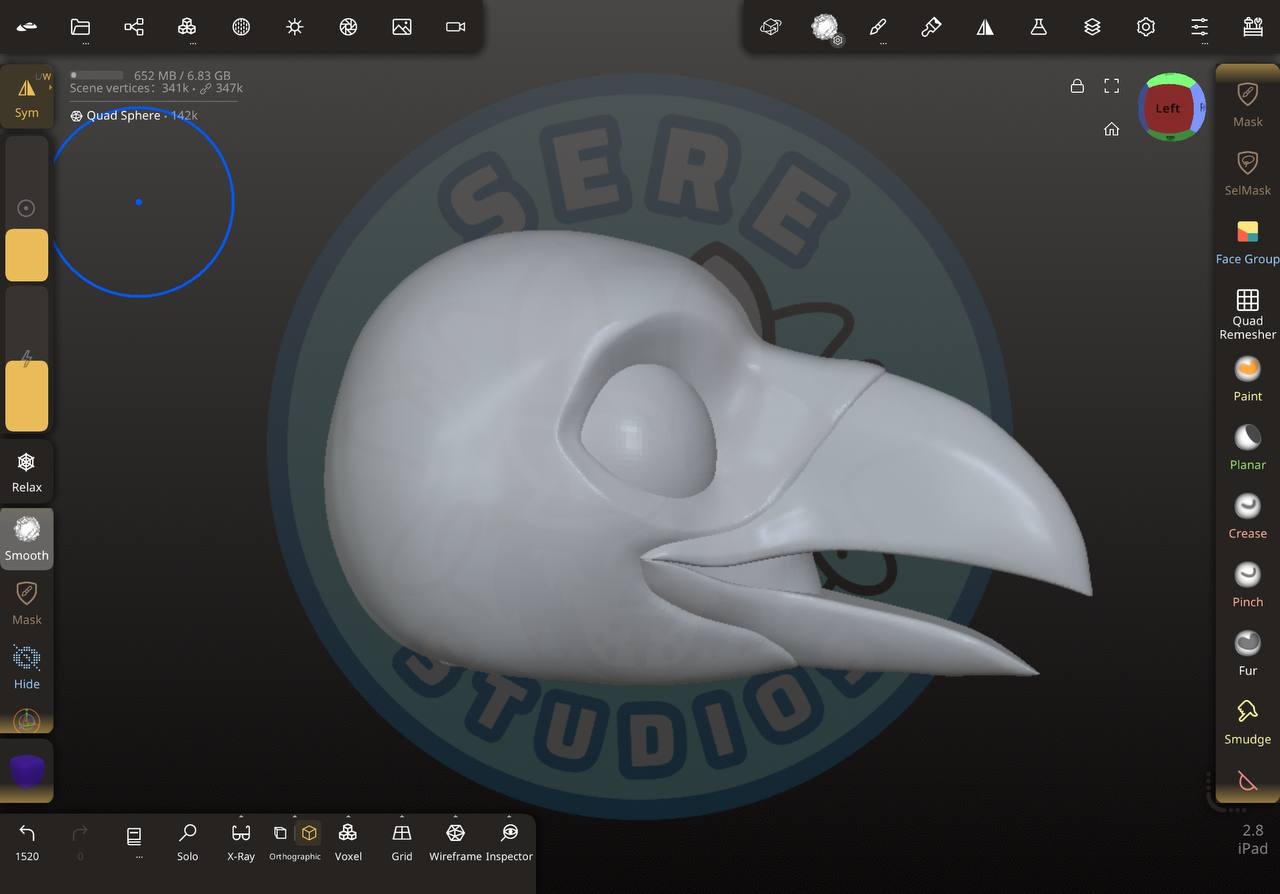The height and width of the screenshot is (894, 1280).
Task: Open the Settings gear menu
Action: 1146,27
